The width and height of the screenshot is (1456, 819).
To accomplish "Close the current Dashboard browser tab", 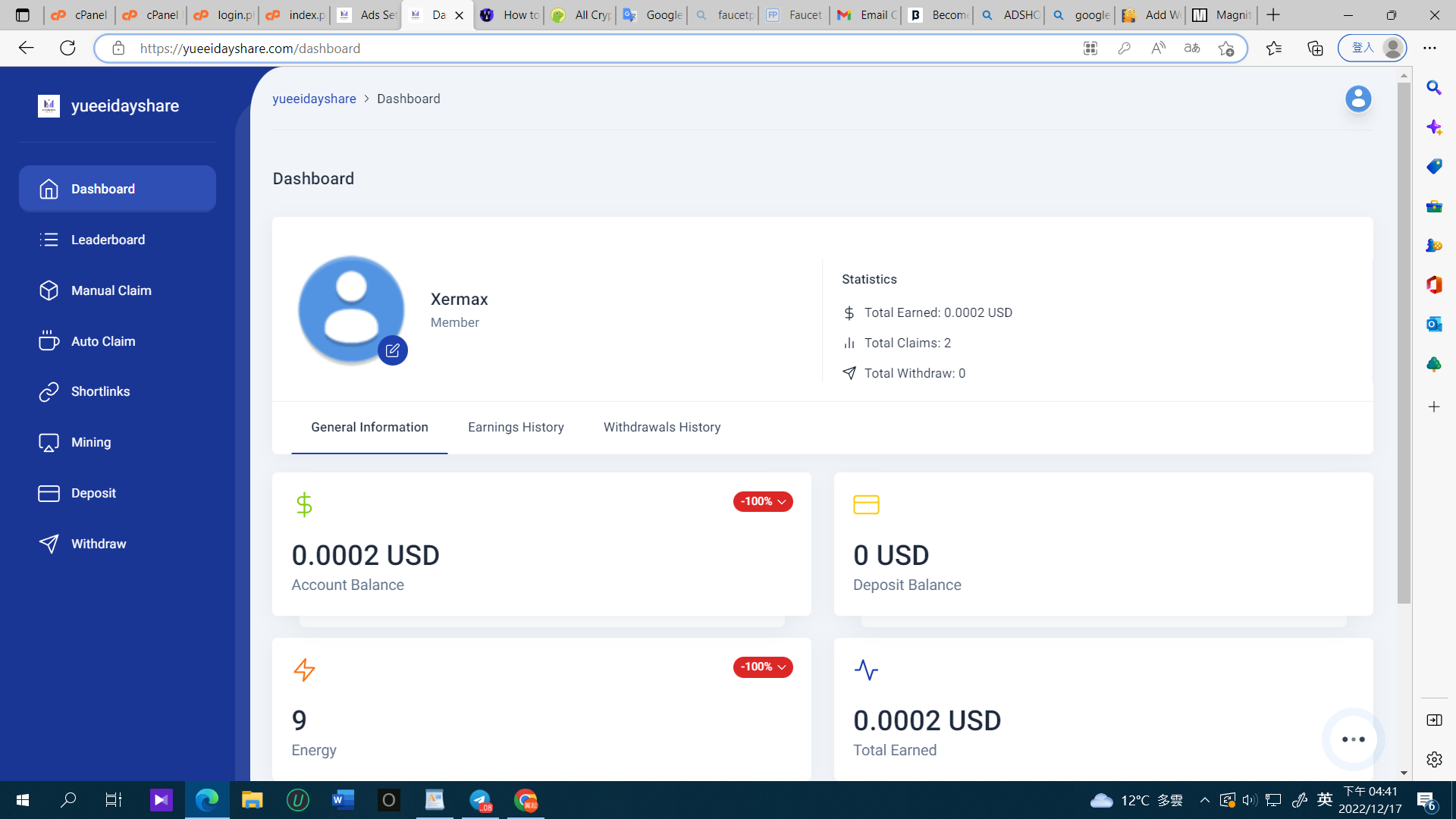I will pos(459,15).
